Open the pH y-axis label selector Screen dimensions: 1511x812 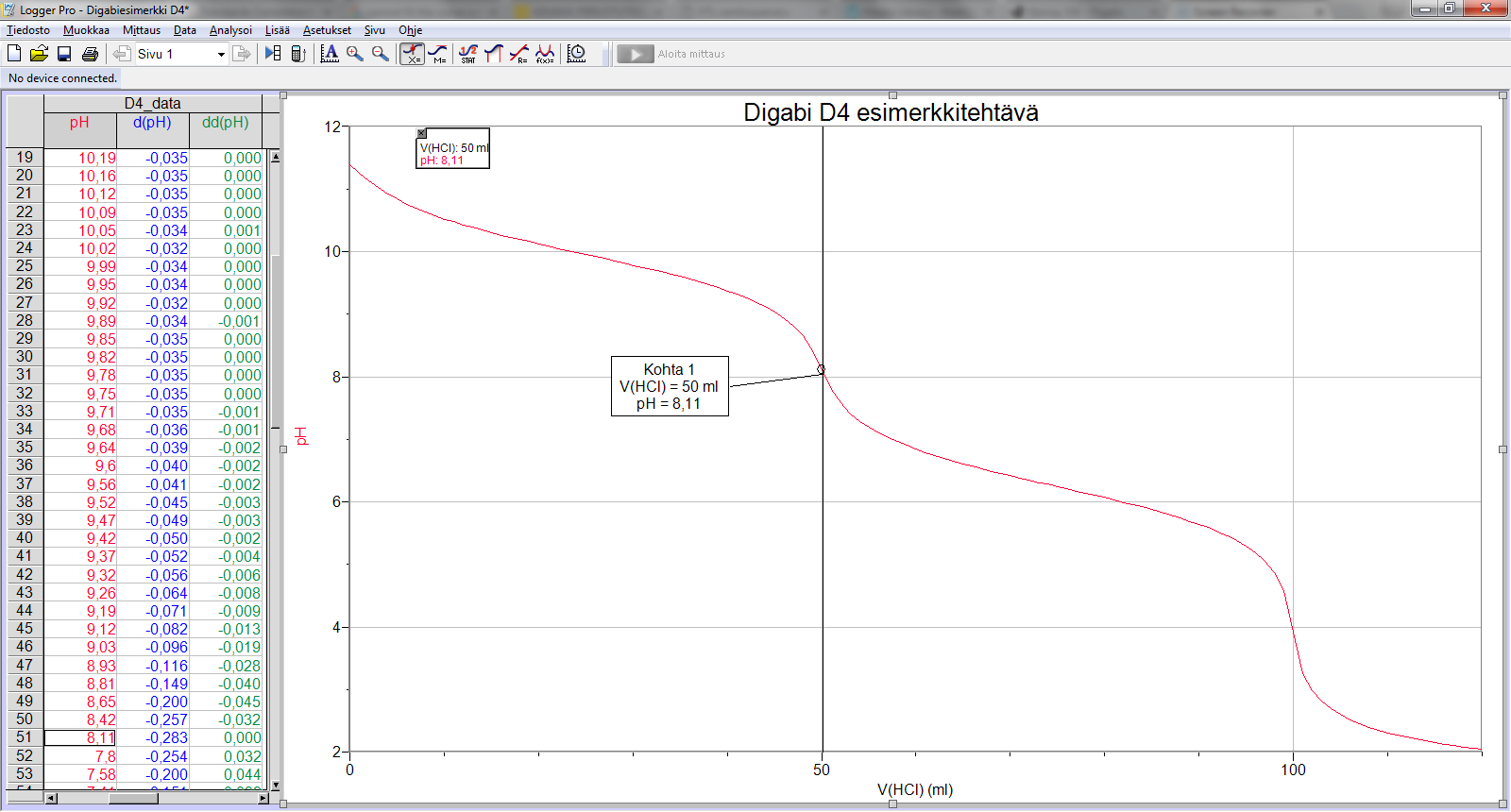click(x=301, y=435)
